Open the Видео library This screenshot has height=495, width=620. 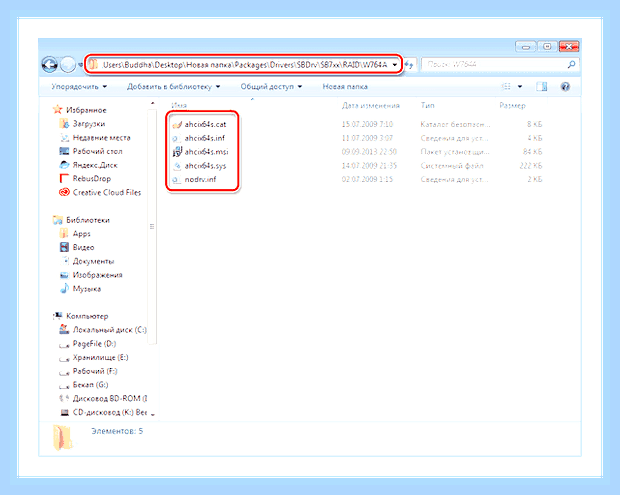[x=83, y=248]
